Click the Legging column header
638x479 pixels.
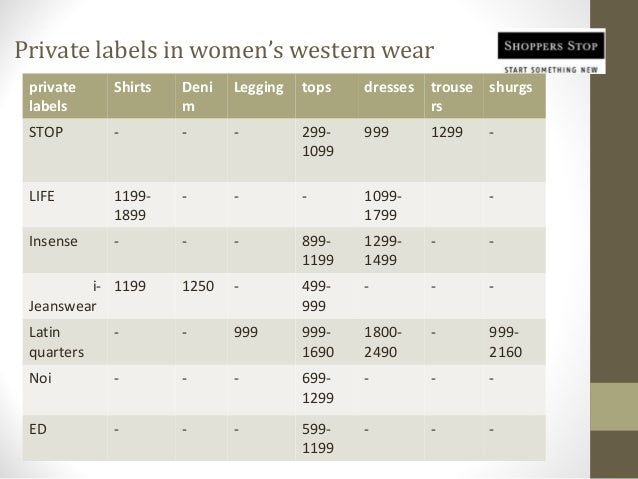(x=257, y=88)
